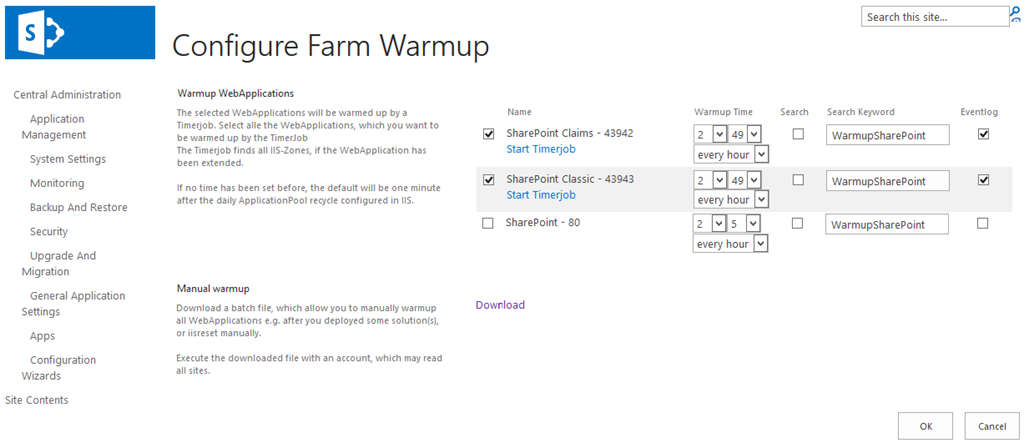Open the hour dropdown for SharePoint Claims
This screenshot has height=443, width=1024.
click(710, 135)
